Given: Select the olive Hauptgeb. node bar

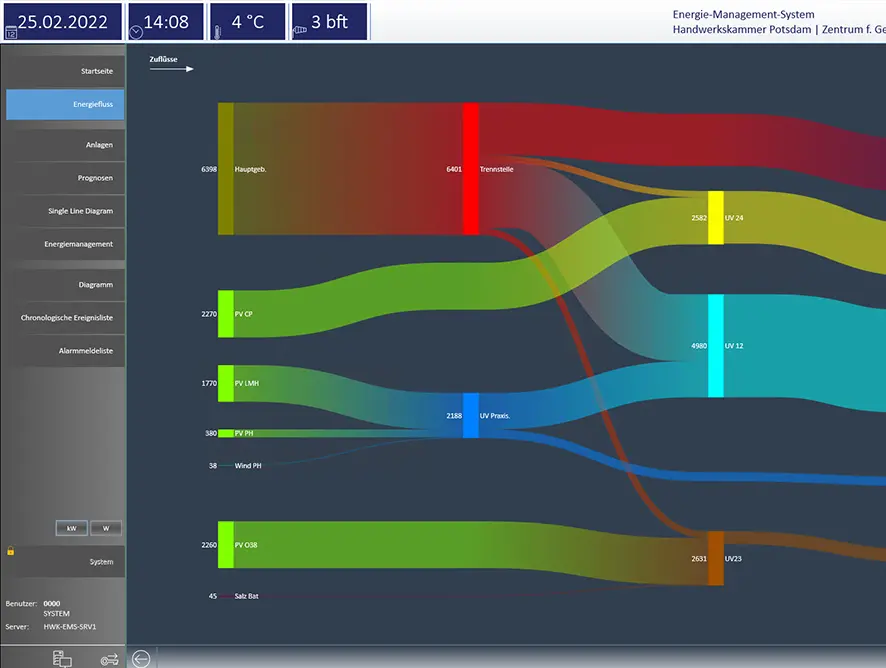Looking at the screenshot, I should point(226,169).
